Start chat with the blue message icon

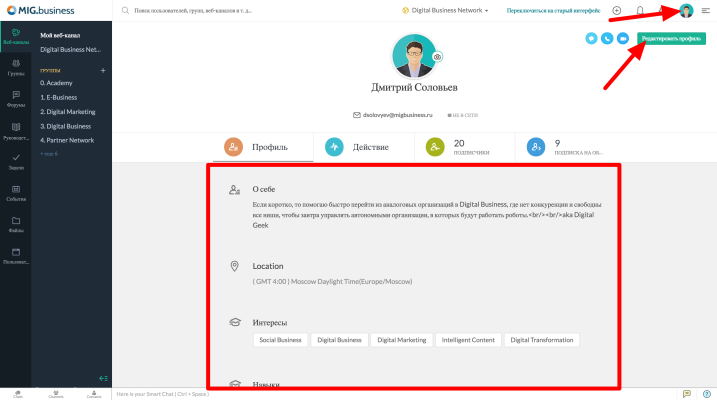[x=591, y=38]
